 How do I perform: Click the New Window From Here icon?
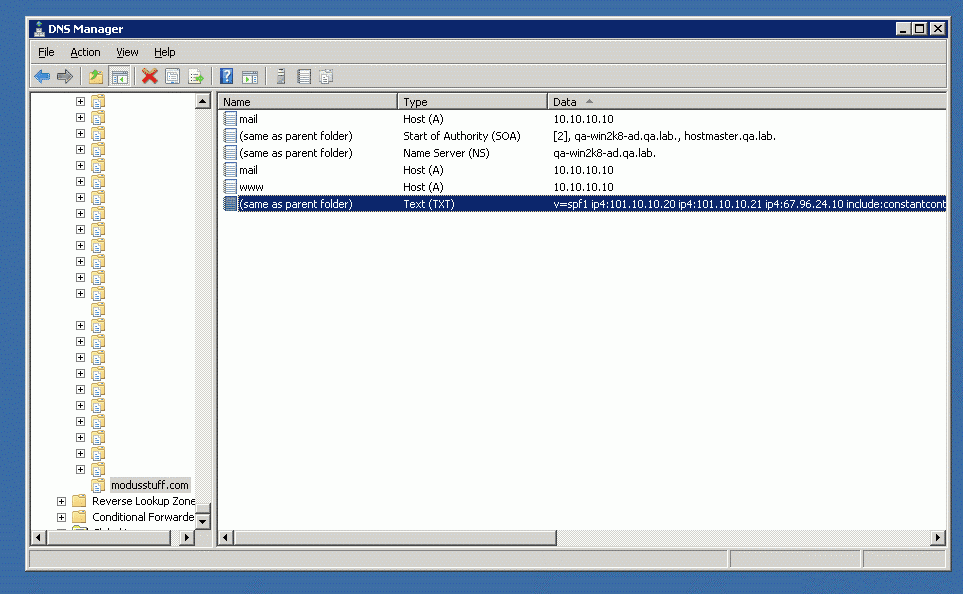[250, 76]
